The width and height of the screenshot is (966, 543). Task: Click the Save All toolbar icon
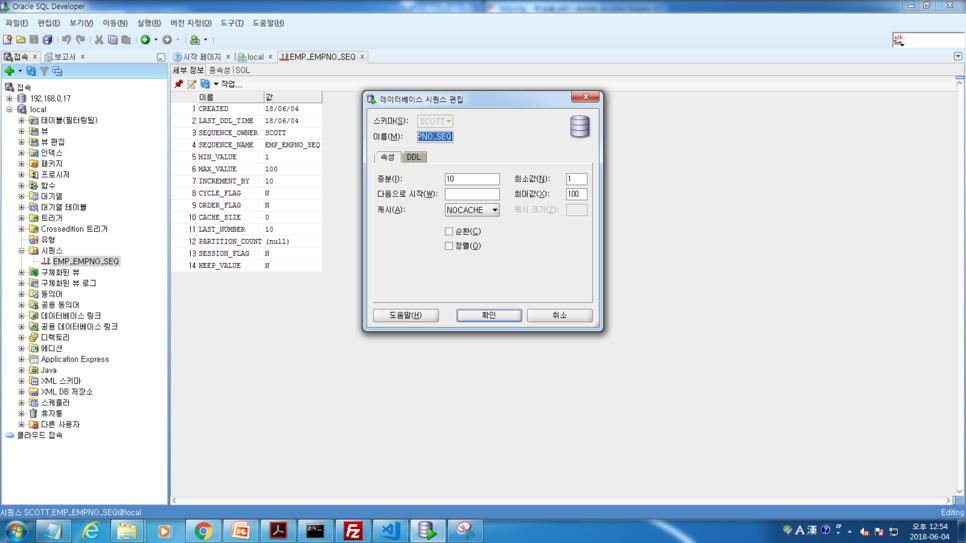click(x=47, y=39)
